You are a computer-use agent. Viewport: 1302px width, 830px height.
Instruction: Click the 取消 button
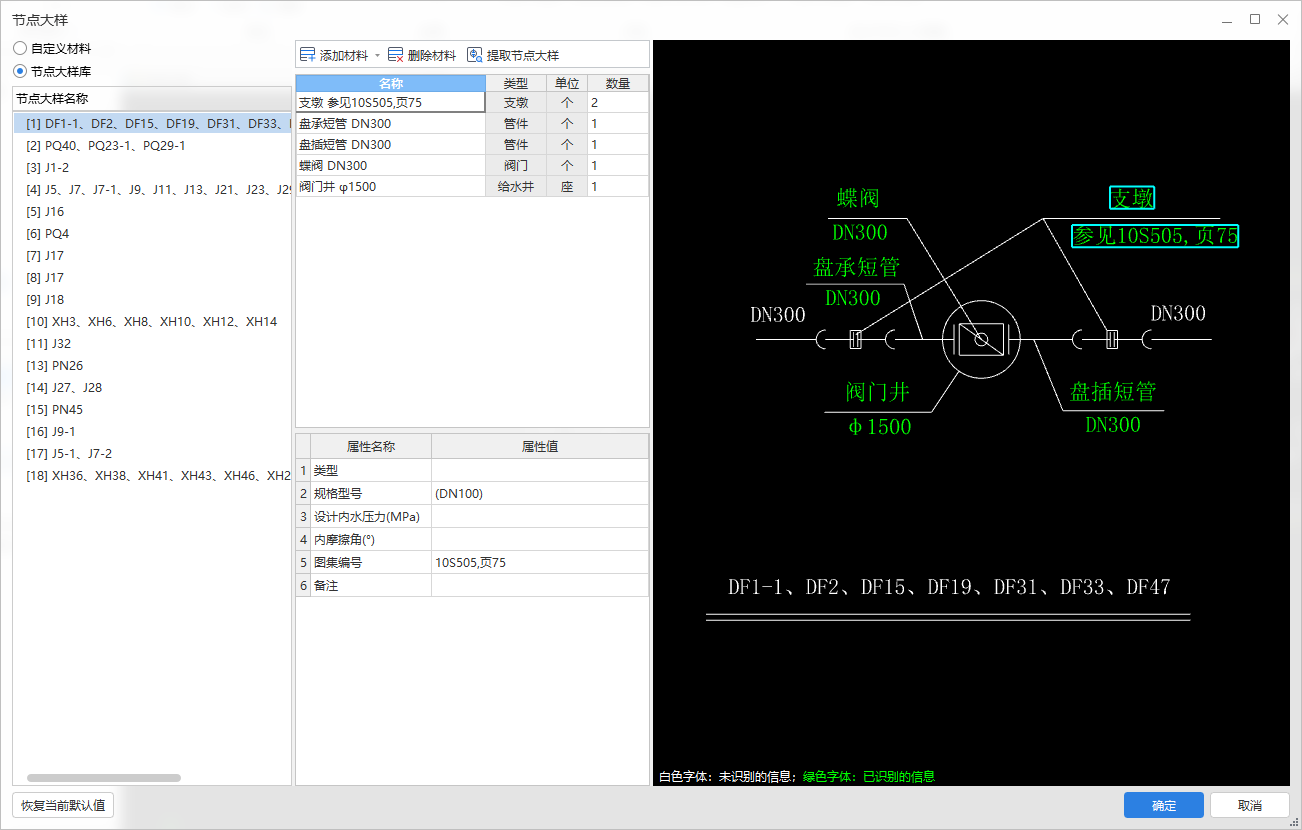(x=1249, y=805)
